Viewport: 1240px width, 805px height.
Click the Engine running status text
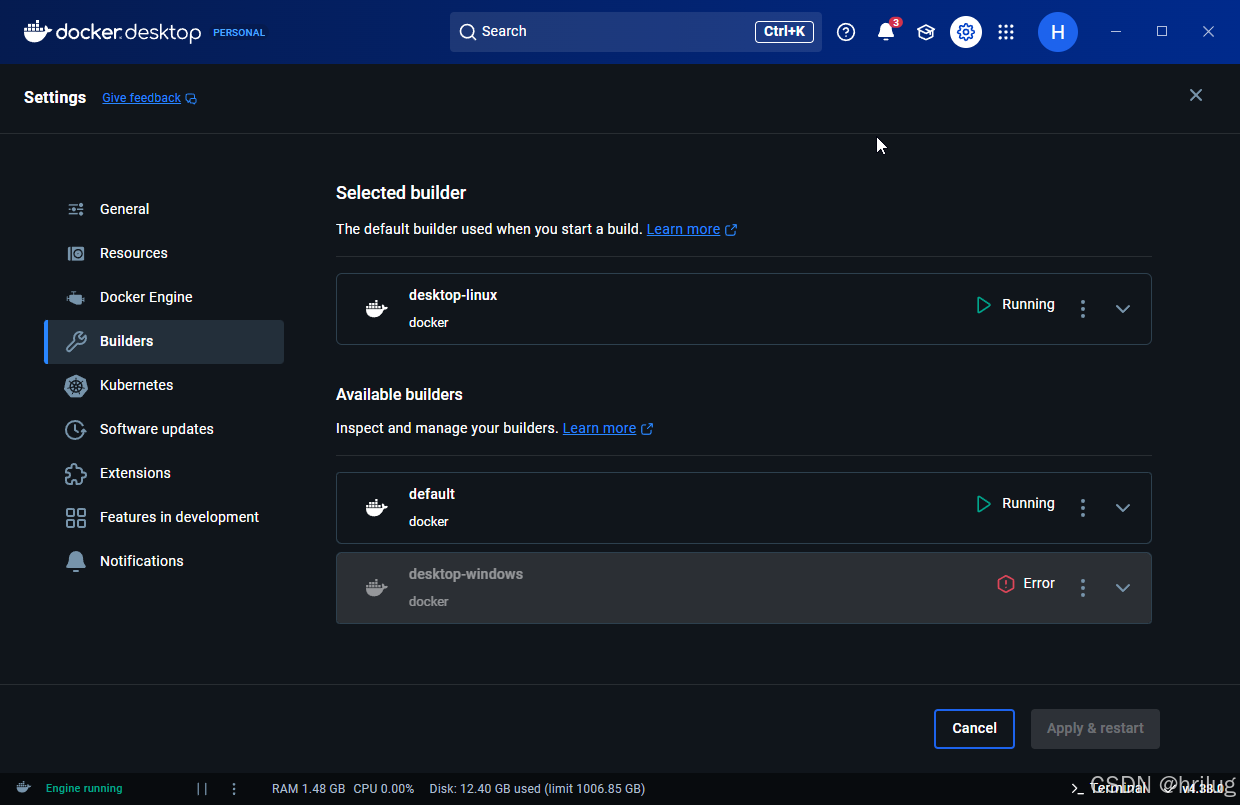coord(84,788)
